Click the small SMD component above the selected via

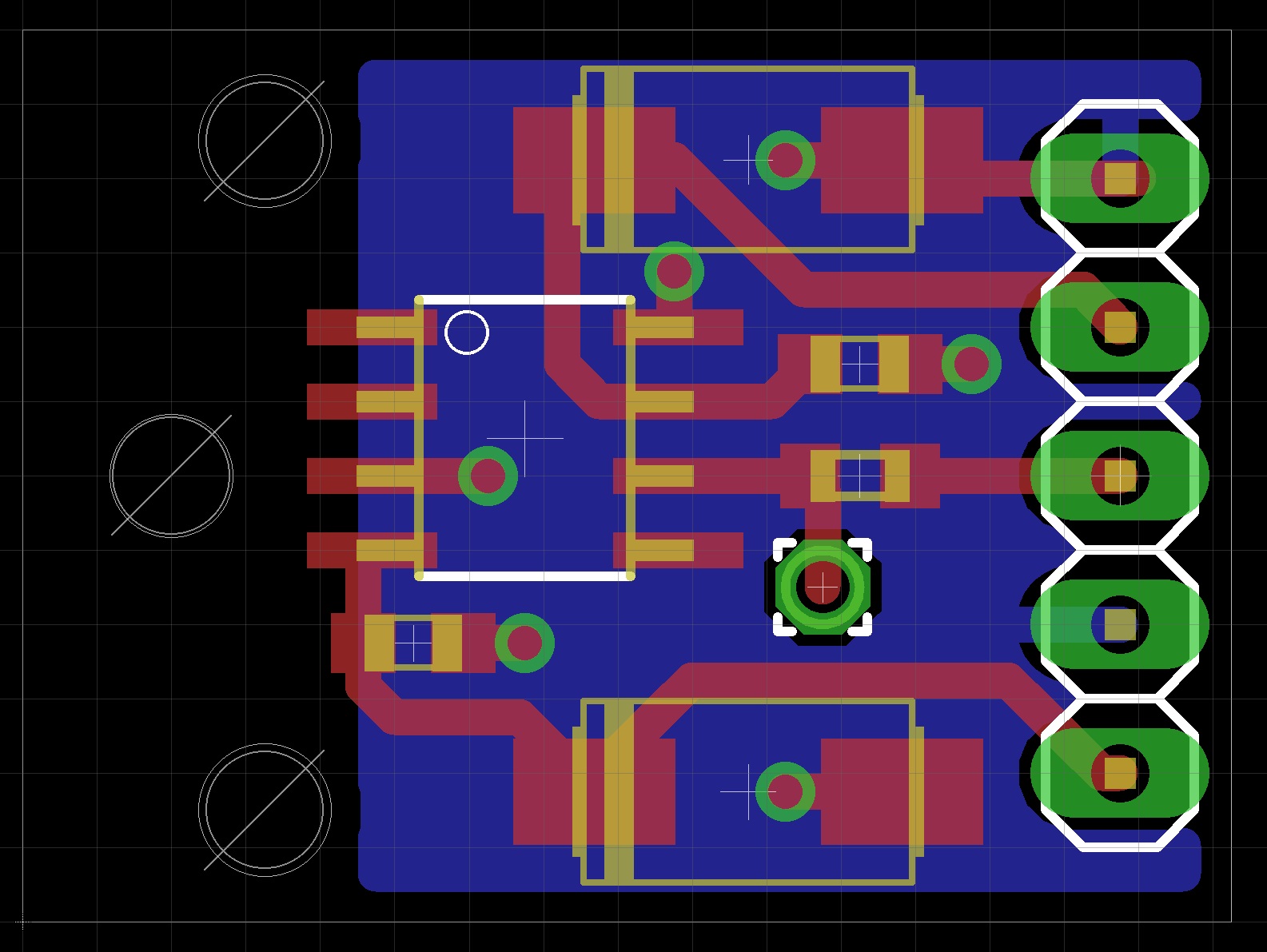tap(859, 476)
